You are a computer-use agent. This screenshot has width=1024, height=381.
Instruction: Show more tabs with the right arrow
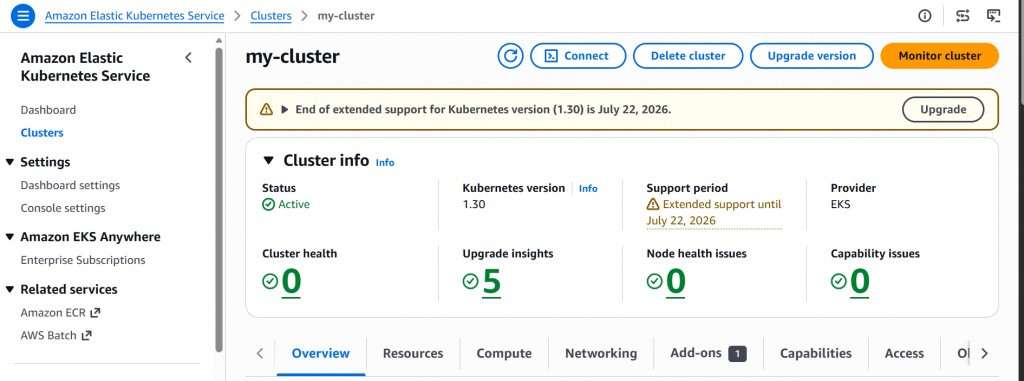pos(985,354)
